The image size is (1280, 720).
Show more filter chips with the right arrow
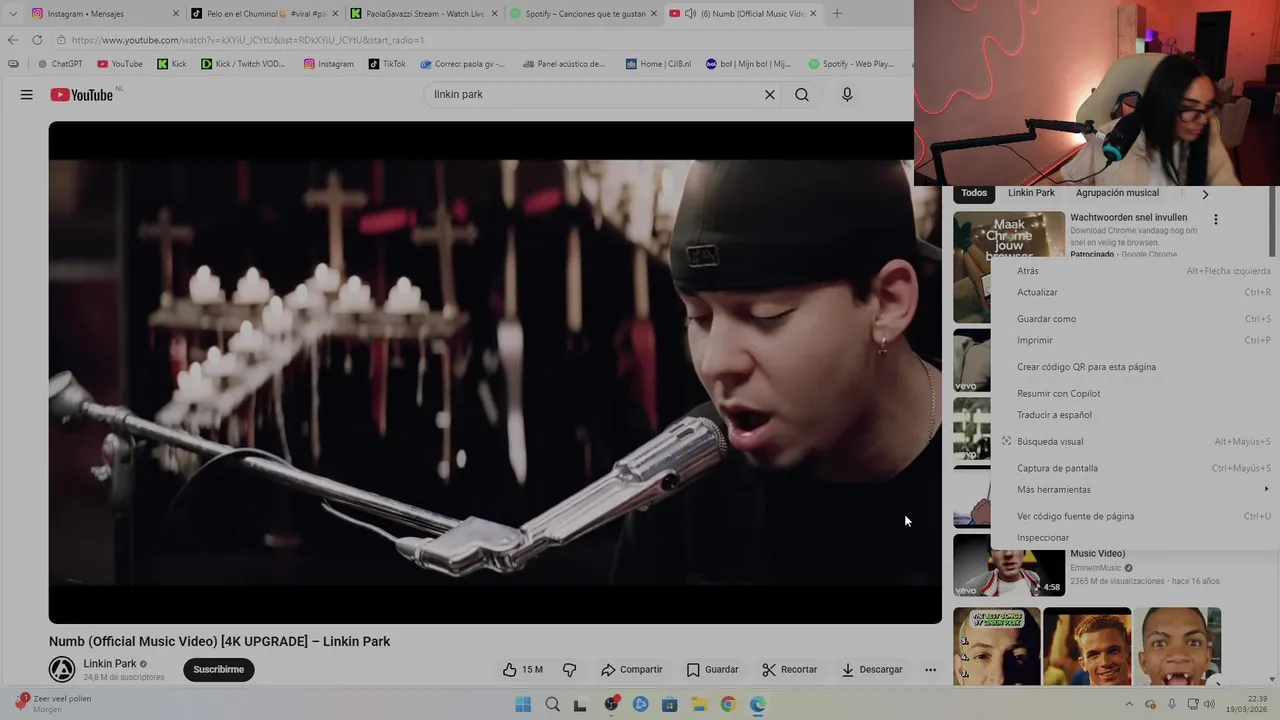(x=1205, y=194)
